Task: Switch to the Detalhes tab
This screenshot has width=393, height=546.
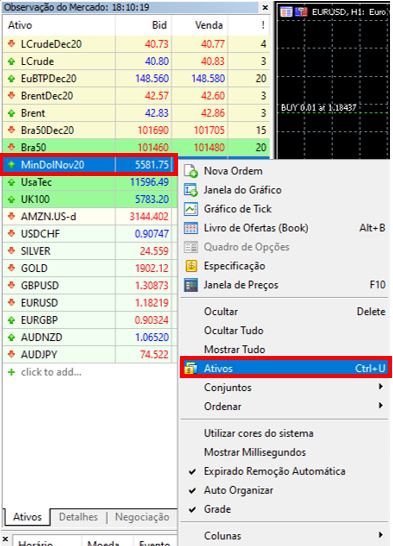Action: click(78, 517)
